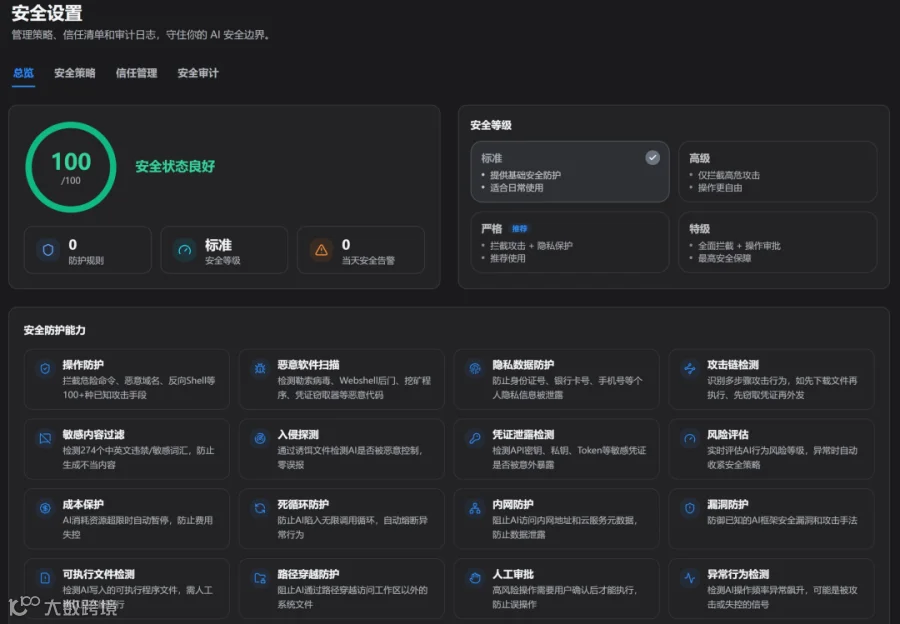Click the 凭证泄露检测 card title
The width and height of the screenshot is (900, 624).
pos(523,435)
